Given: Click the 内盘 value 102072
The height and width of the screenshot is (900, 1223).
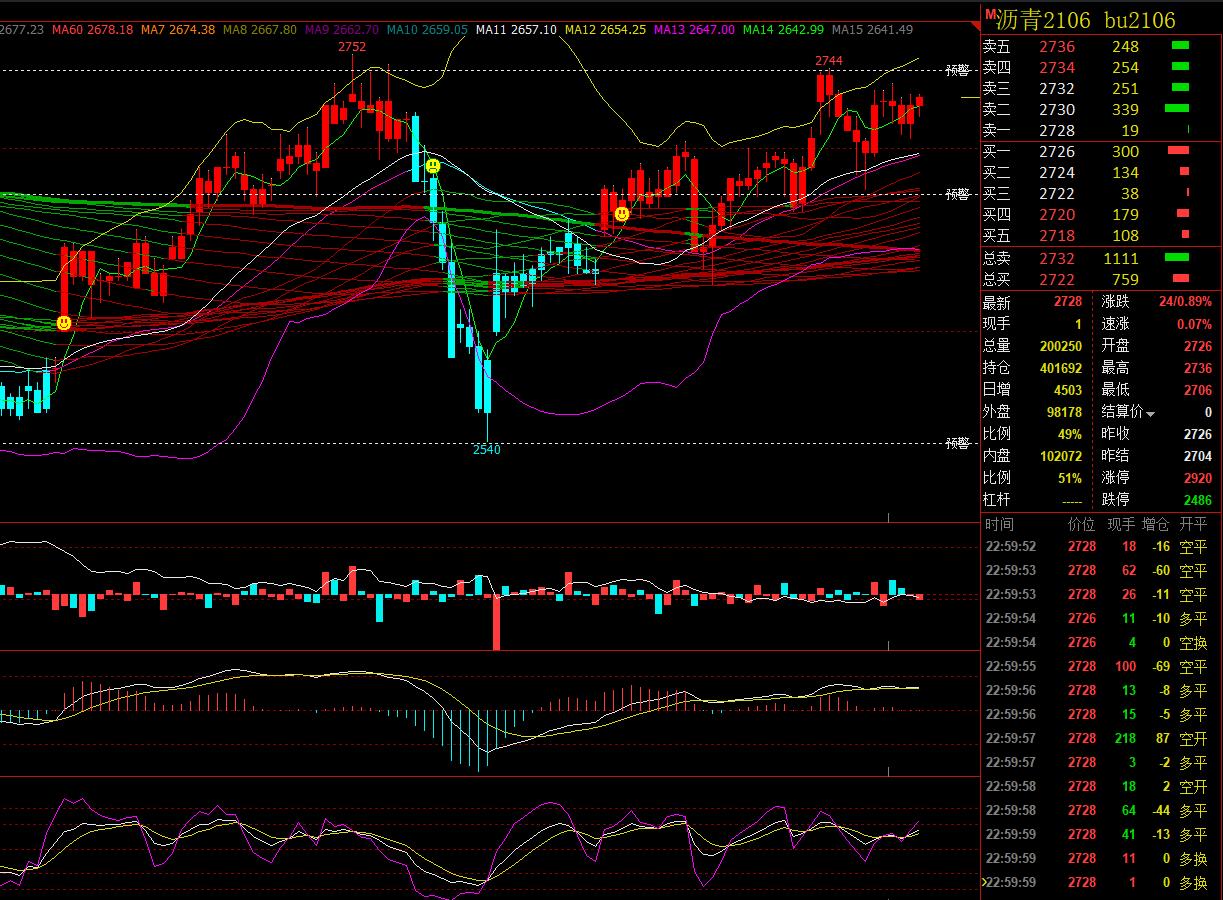Looking at the screenshot, I should click(1060, 456).
